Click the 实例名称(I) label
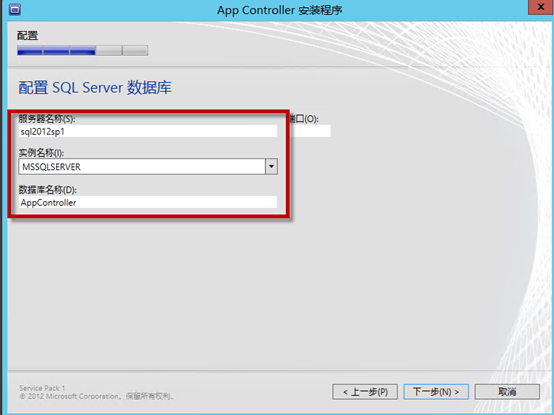554x415 pixels. [41, 153]
